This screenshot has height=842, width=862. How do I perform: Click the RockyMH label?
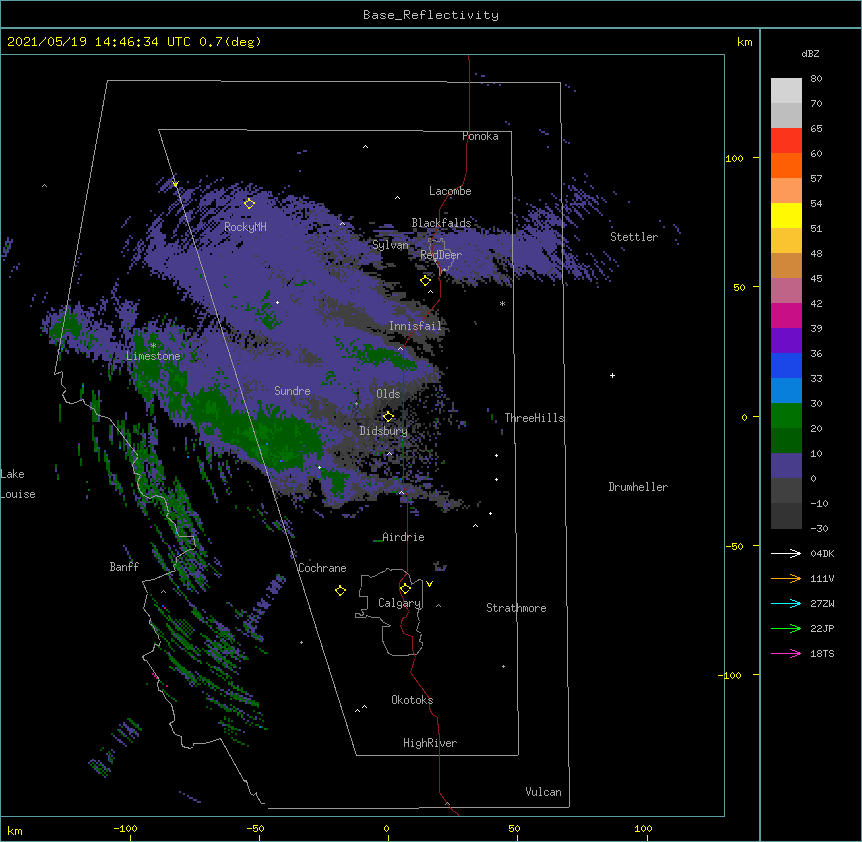click(x=245, y=227)
